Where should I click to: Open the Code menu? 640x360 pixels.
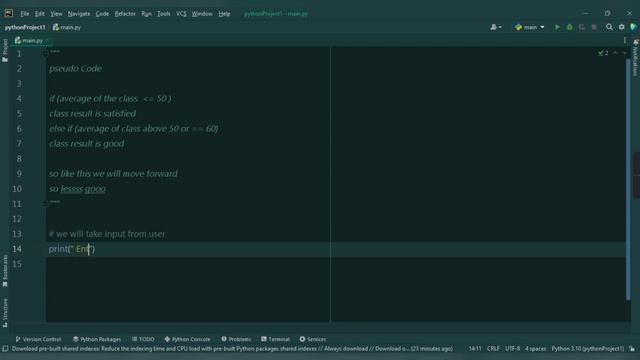[102, 13]
